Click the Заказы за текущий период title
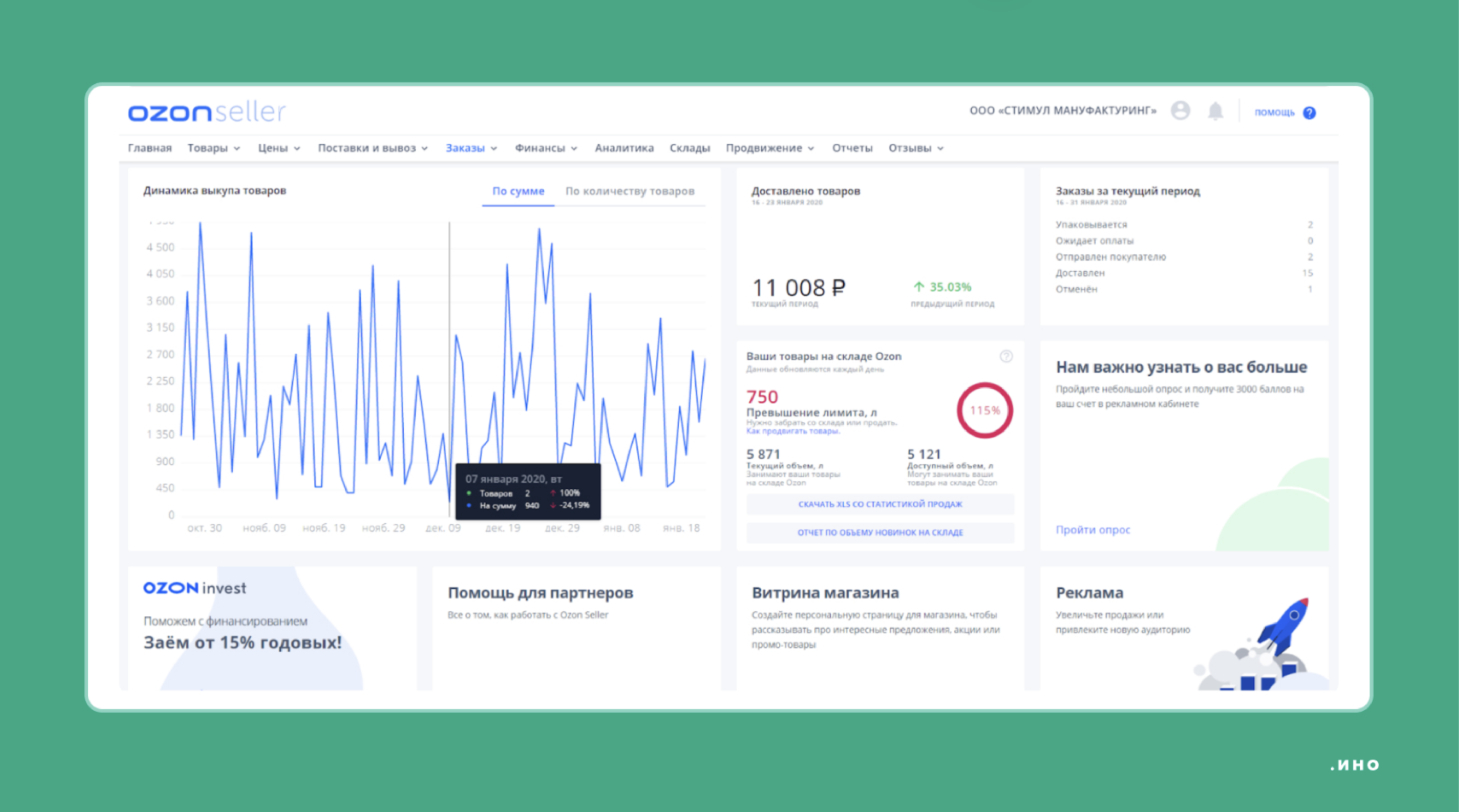Screen dimensions: 1462x812 click(1128, 190)
